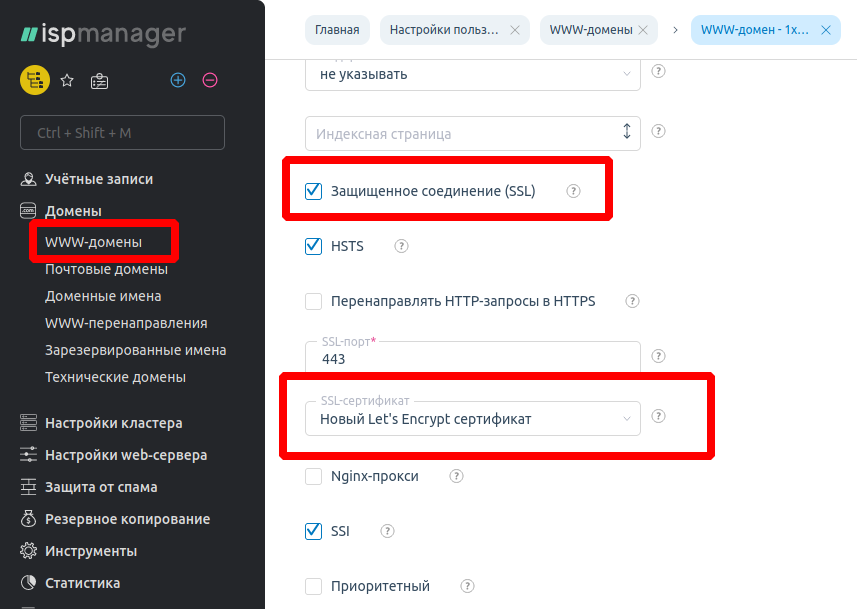Focus the Ctrl + Shift + M search box

[122, 132]
